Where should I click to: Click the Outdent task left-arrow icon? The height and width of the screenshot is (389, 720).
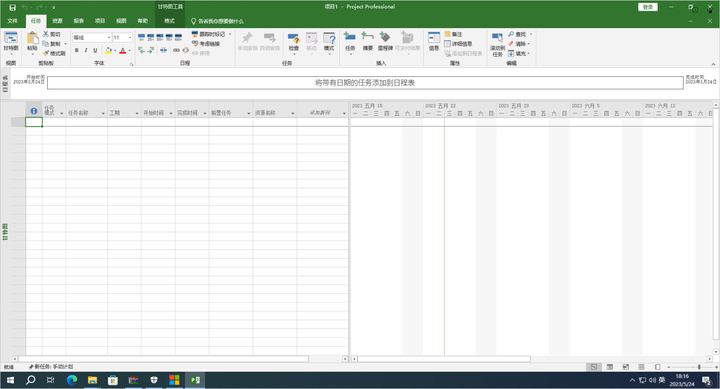click(141, 50)
